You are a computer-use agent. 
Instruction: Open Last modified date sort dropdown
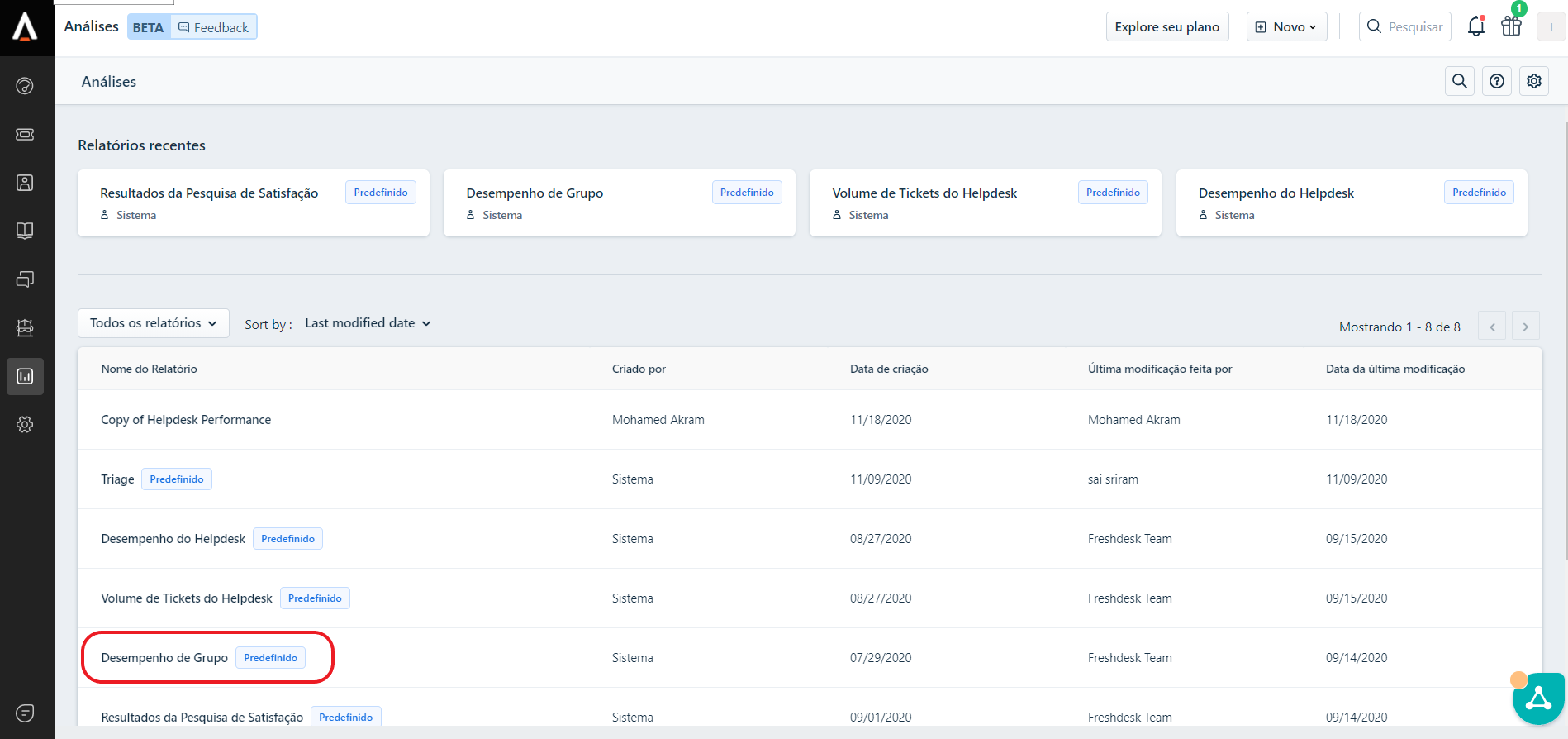click(x=368, y=323)
